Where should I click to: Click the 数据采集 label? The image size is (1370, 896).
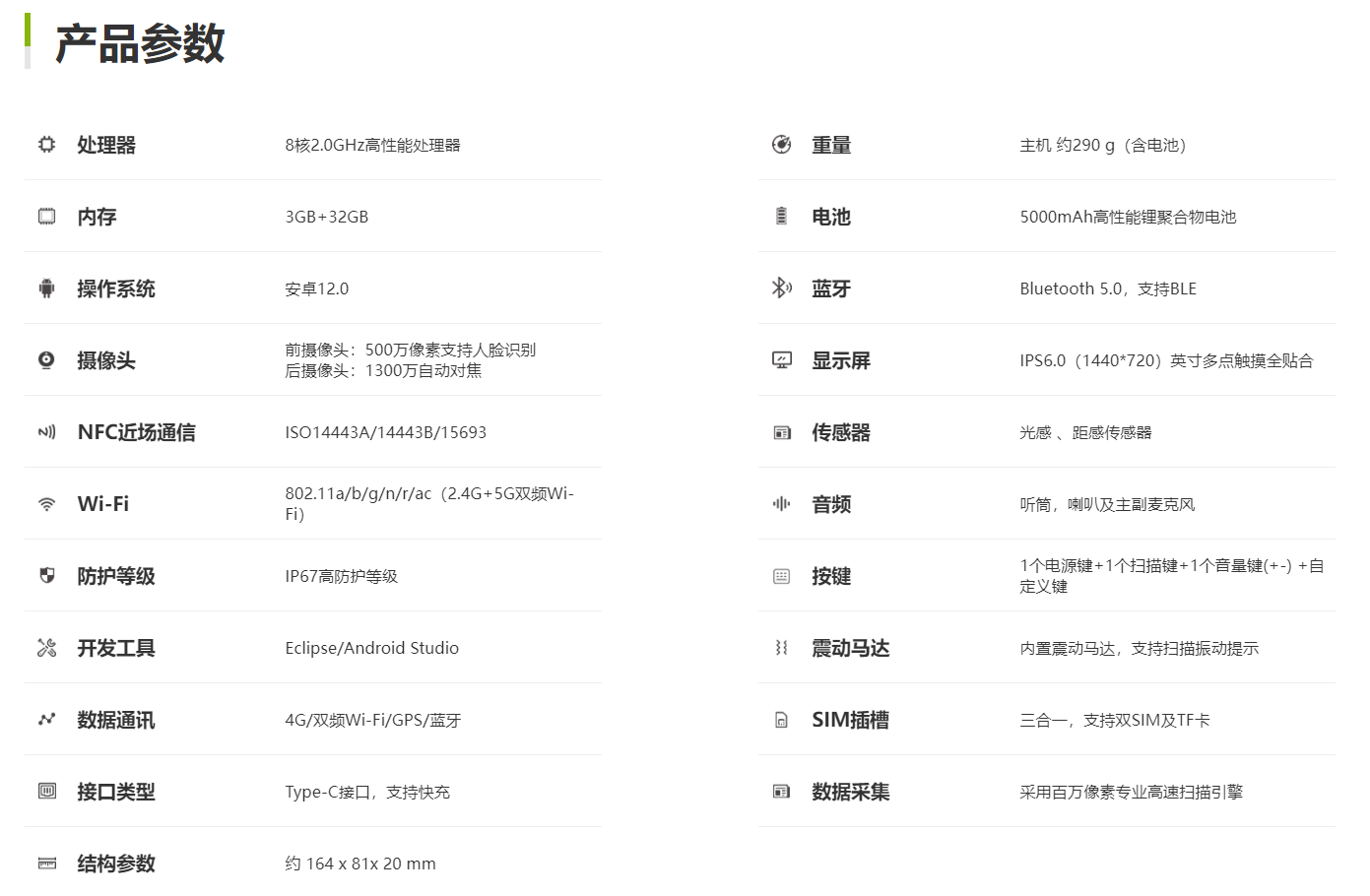[850, 792]
